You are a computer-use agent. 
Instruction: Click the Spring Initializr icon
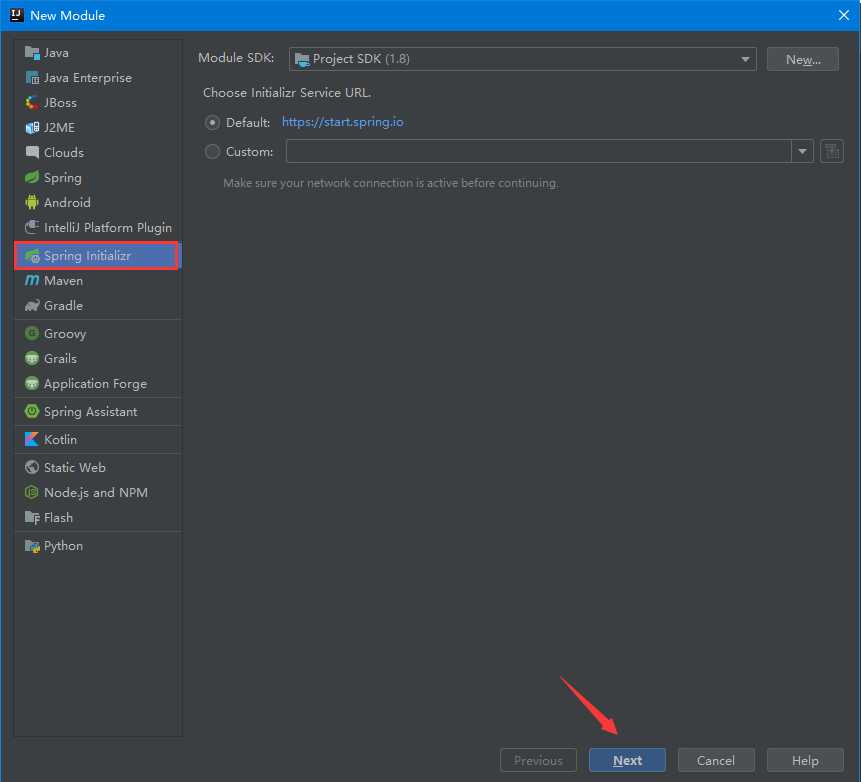[32, 255]
